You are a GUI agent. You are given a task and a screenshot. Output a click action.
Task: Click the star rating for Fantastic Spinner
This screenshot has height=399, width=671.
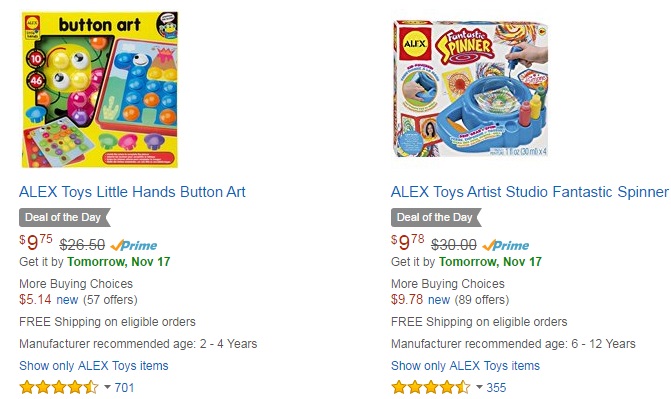[x=431, y=387]
